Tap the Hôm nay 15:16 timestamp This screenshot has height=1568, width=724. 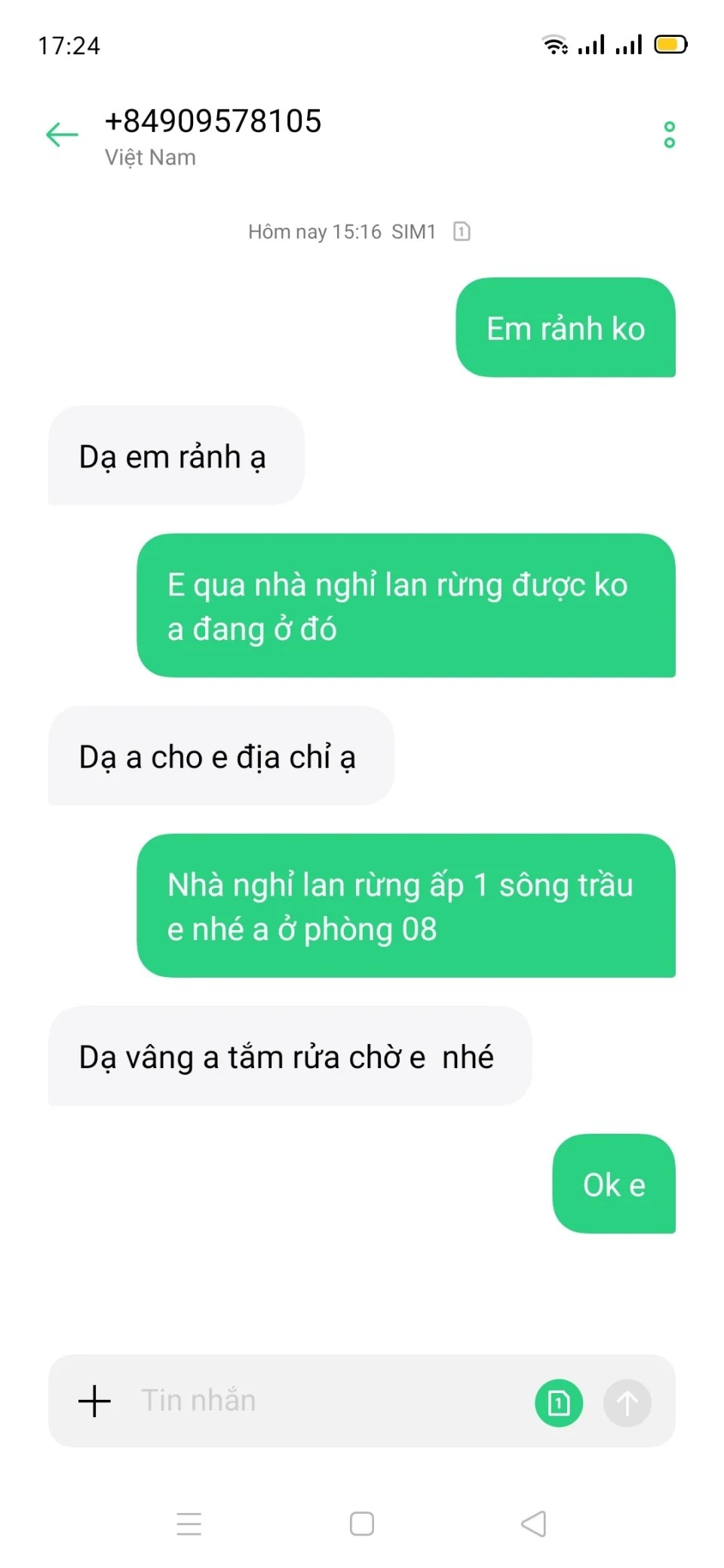tap(314, 231)
